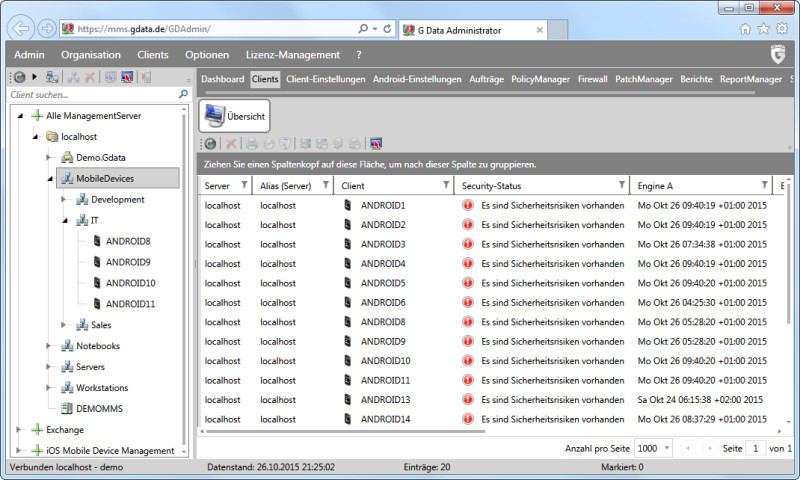The height and width of the screenshot is (480, 800).
Task: Switch to the PolicyManager tab
Action: pos(540,79)
